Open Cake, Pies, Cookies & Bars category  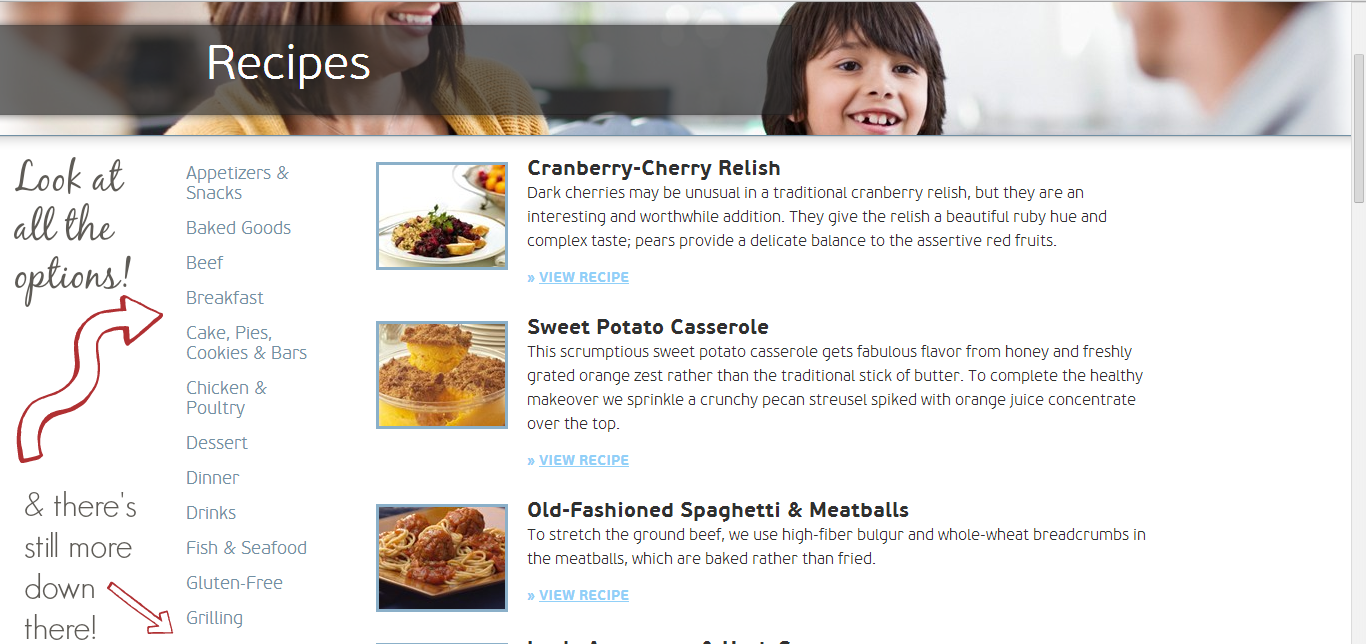click(246, 343)
